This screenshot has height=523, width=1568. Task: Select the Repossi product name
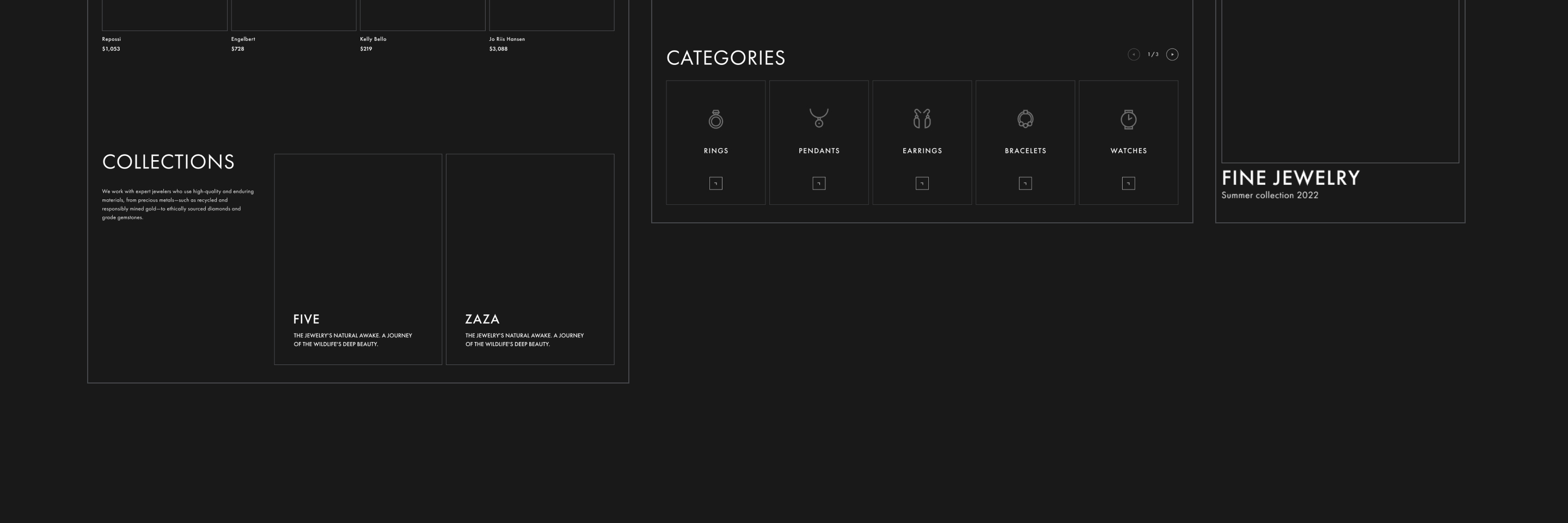point(112,39)
